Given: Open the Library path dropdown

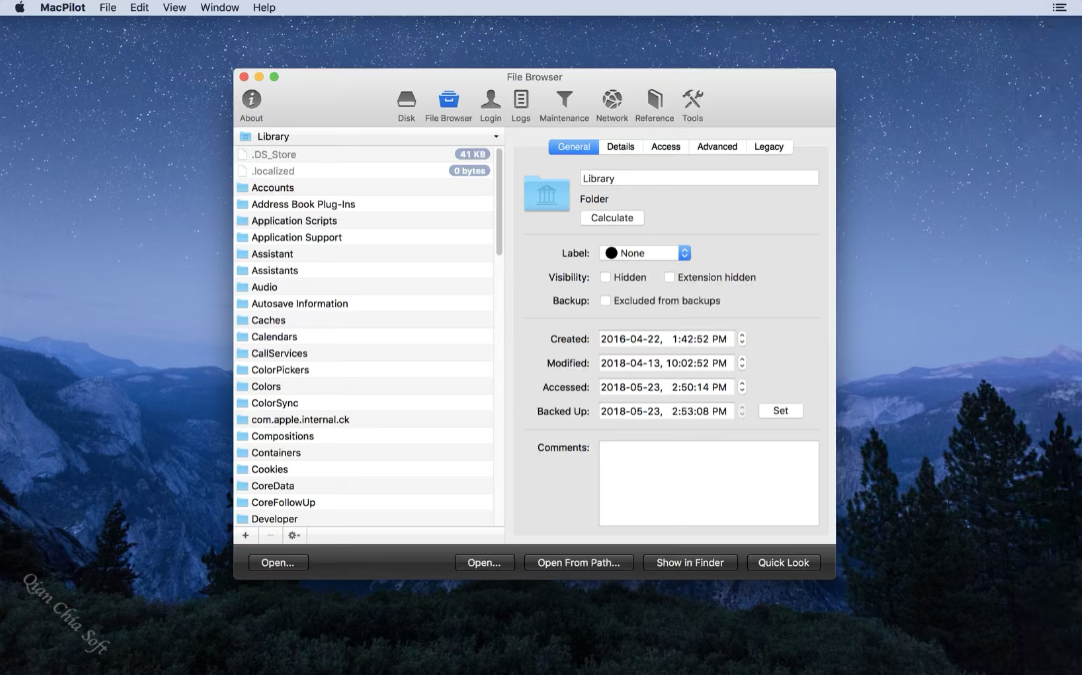Looking at the screenshot, I should (x=369, y=137).
